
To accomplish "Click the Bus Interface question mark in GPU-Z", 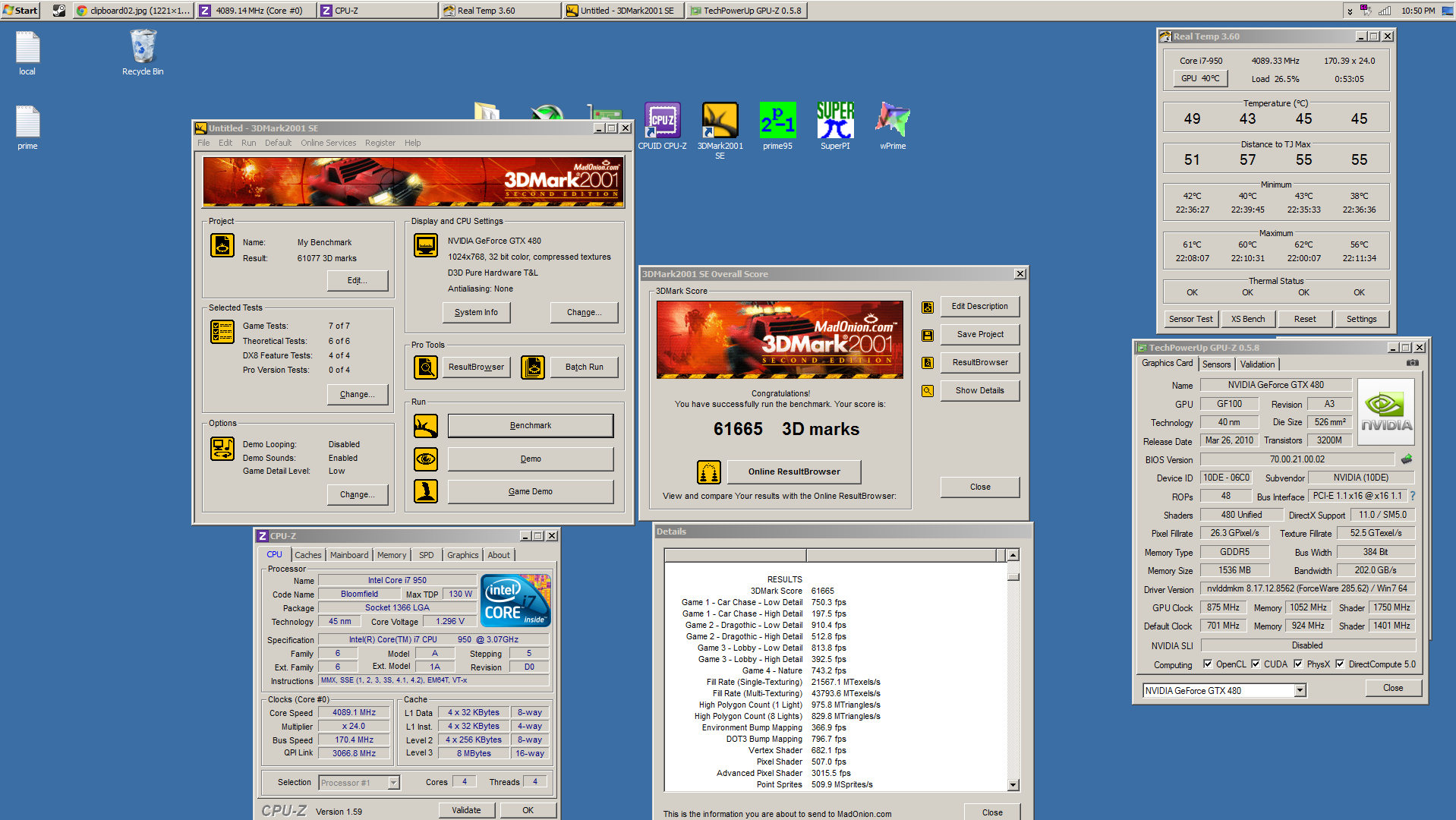I will click(1413, 496).
